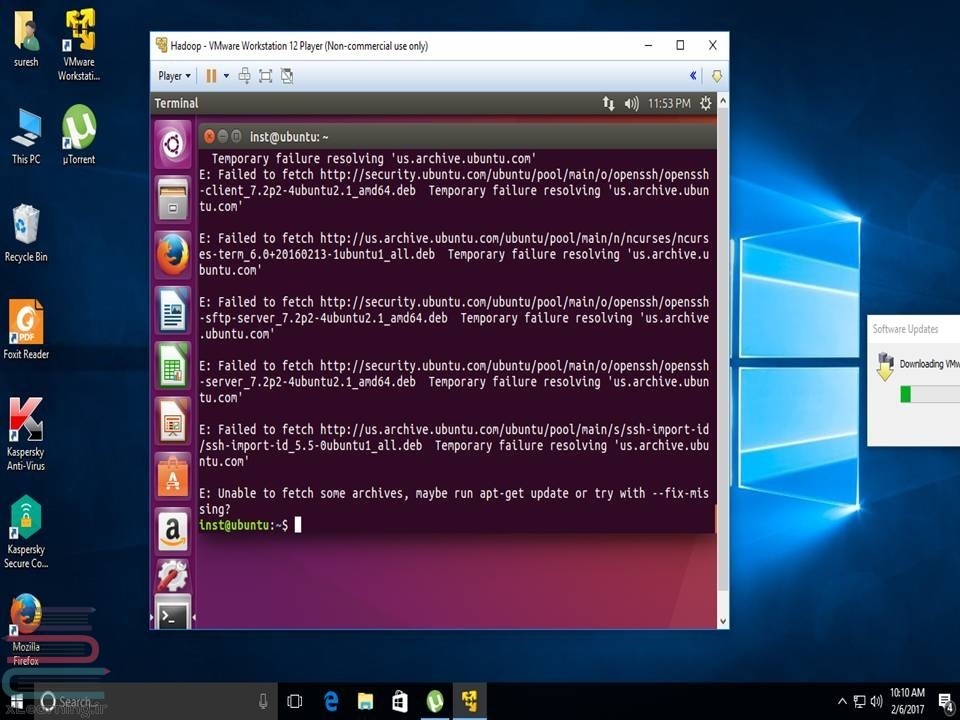Open the Files manager in Ubuntu launcher
The image size is (960, 720).
(x=172, y=201)
